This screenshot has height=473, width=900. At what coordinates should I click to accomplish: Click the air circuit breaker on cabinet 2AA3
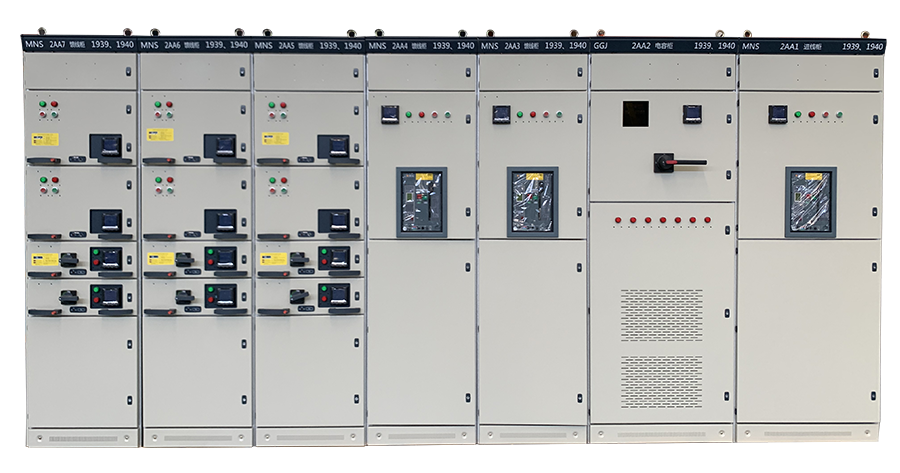(x=533, y=202)
